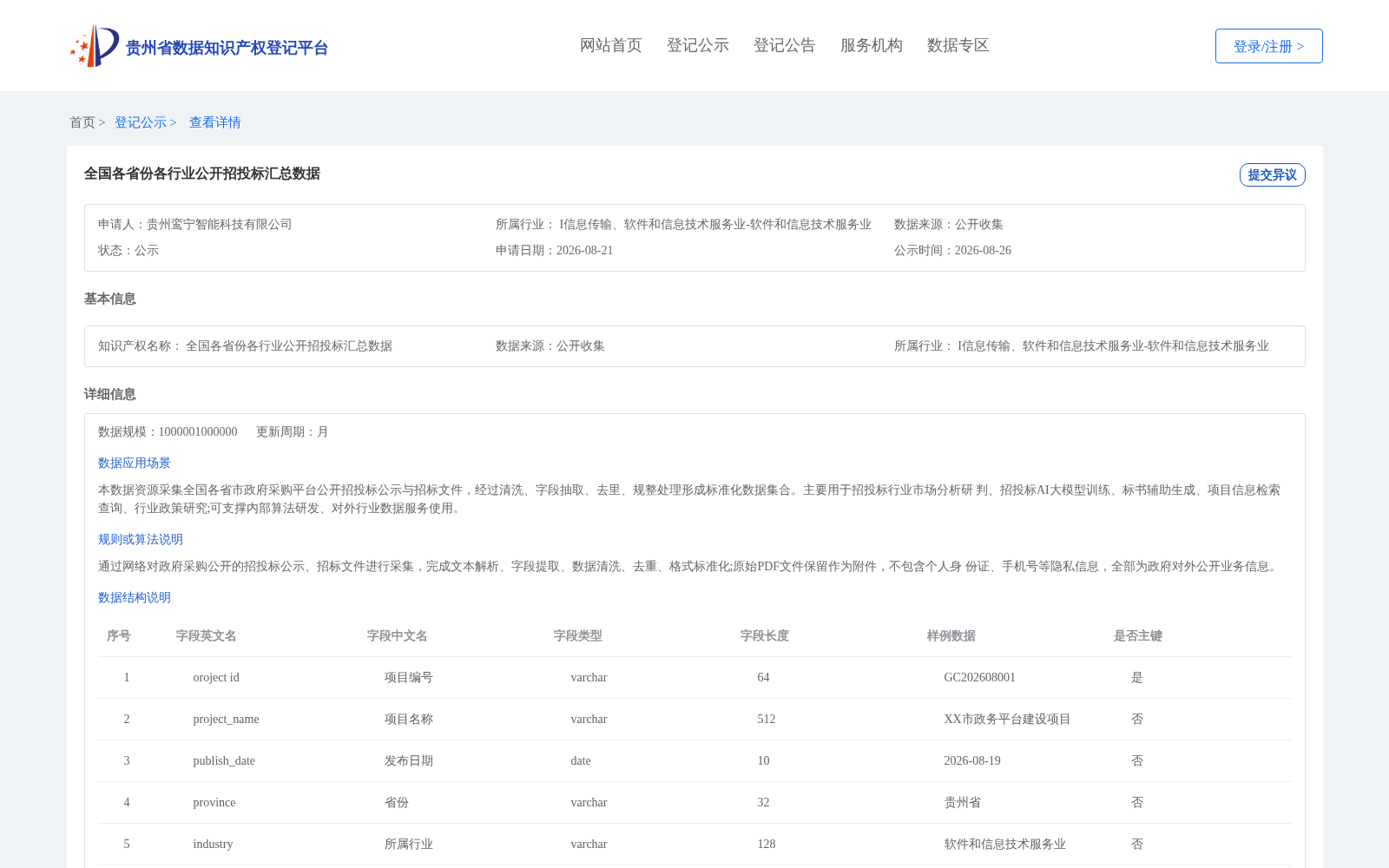Image resolution: width=1389 pixels, height=868 pixels.
Task: Click 数据应用场景 heading
Action: pyautogui.click(x=135, y=463)
